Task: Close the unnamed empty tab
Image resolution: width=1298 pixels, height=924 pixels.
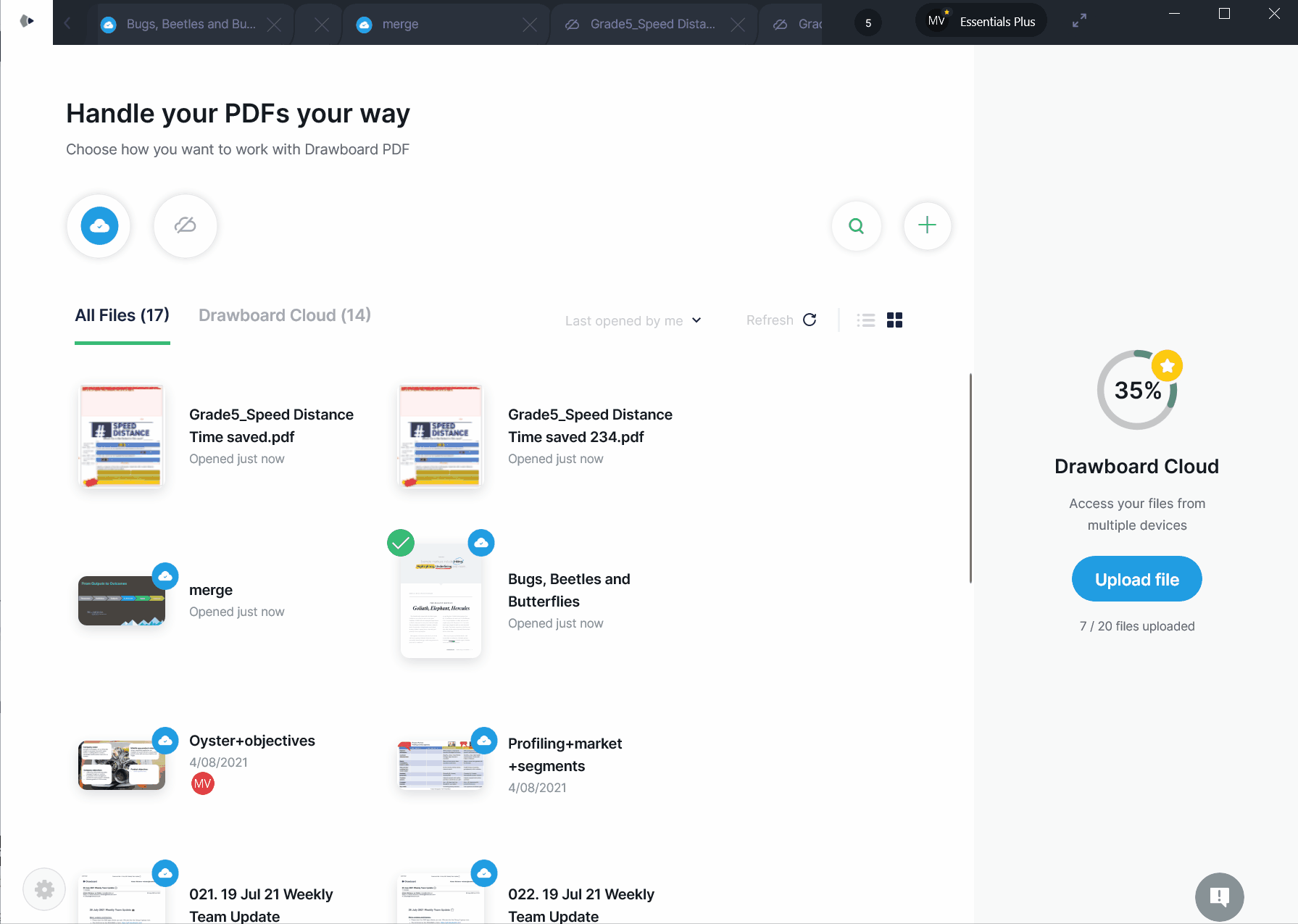Action: pyautogui.click(x=322, y=25)
